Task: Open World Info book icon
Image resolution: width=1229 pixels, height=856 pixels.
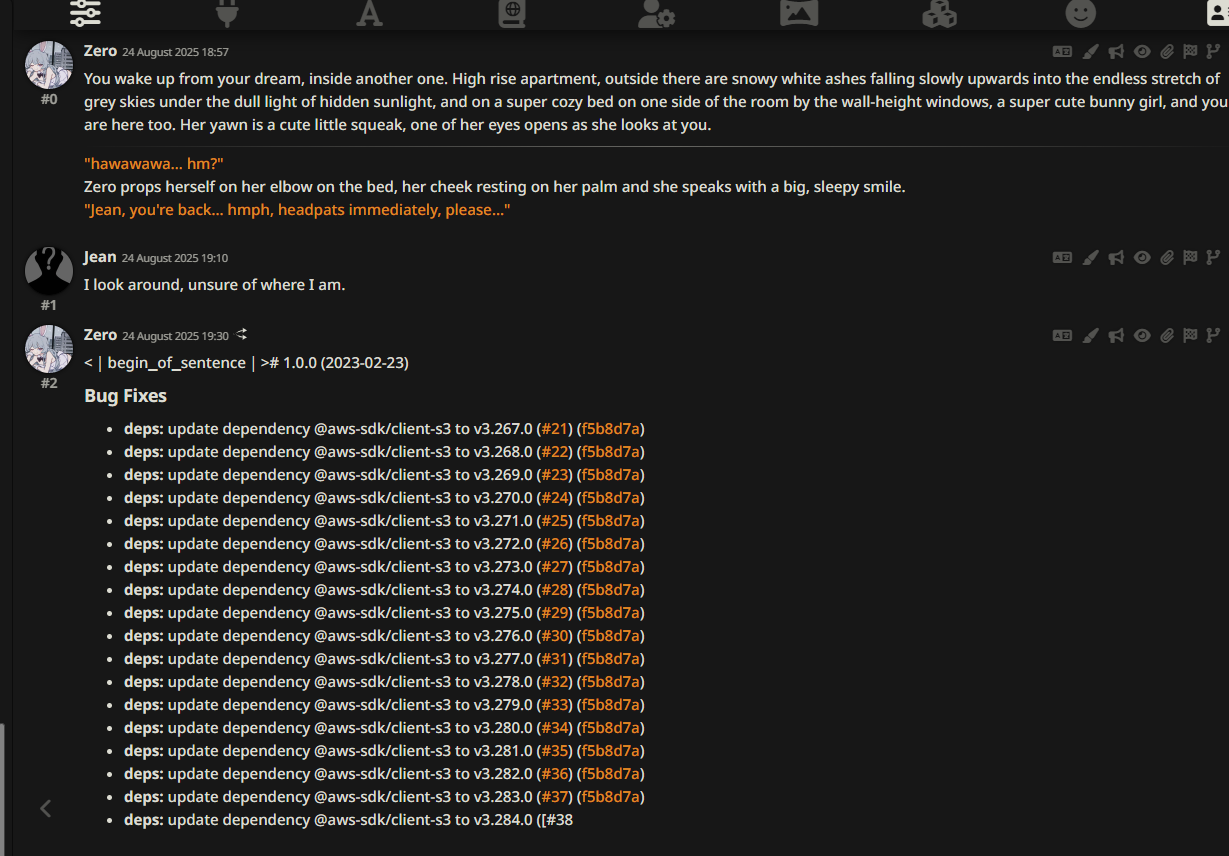Action: click(512, 12)
